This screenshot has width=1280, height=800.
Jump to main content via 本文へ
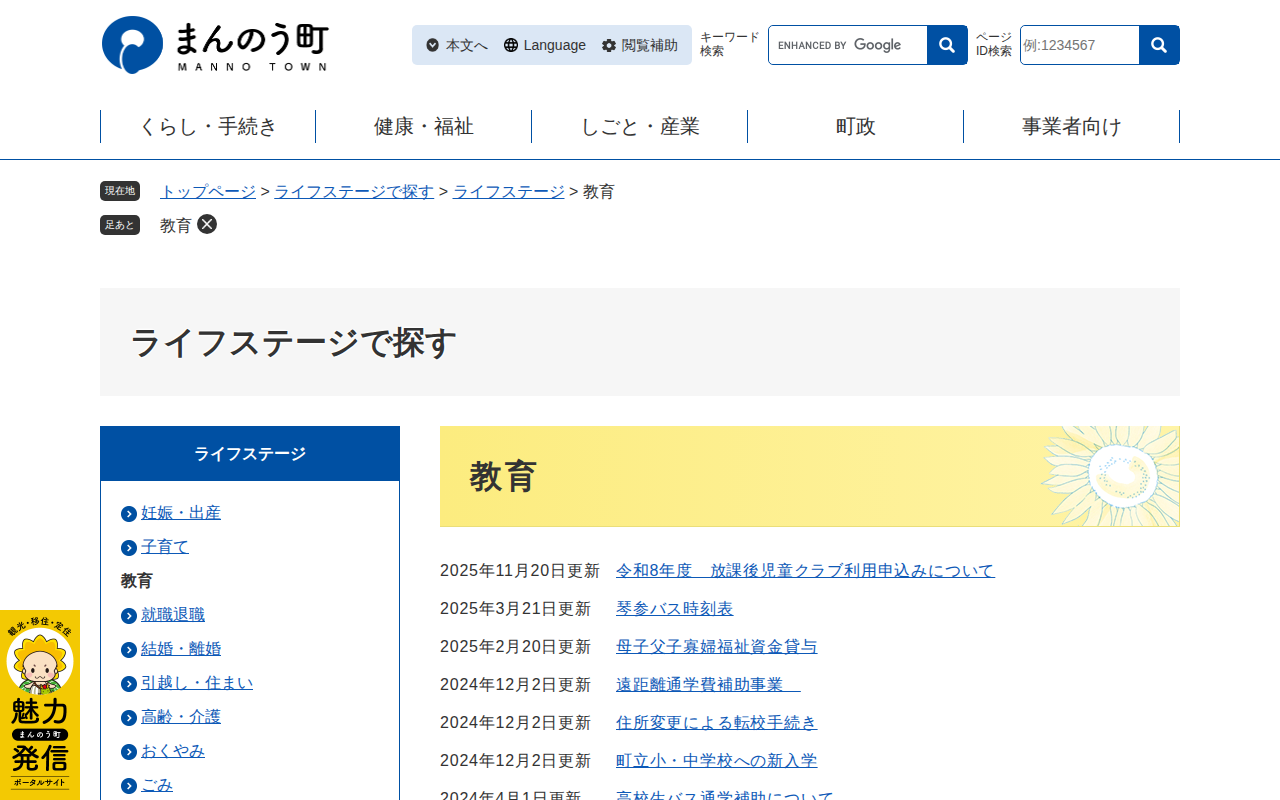457,45
